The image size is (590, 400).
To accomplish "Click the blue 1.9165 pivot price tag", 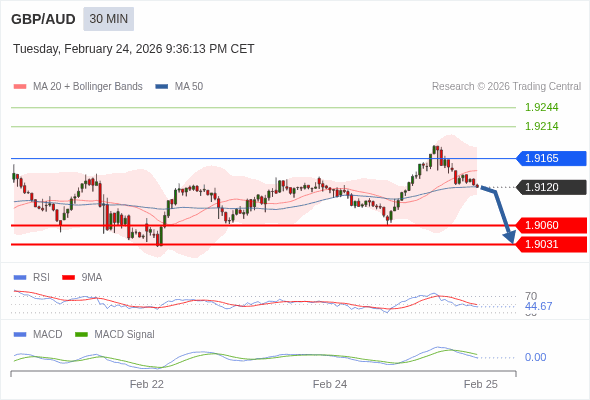I will (551, 158).
